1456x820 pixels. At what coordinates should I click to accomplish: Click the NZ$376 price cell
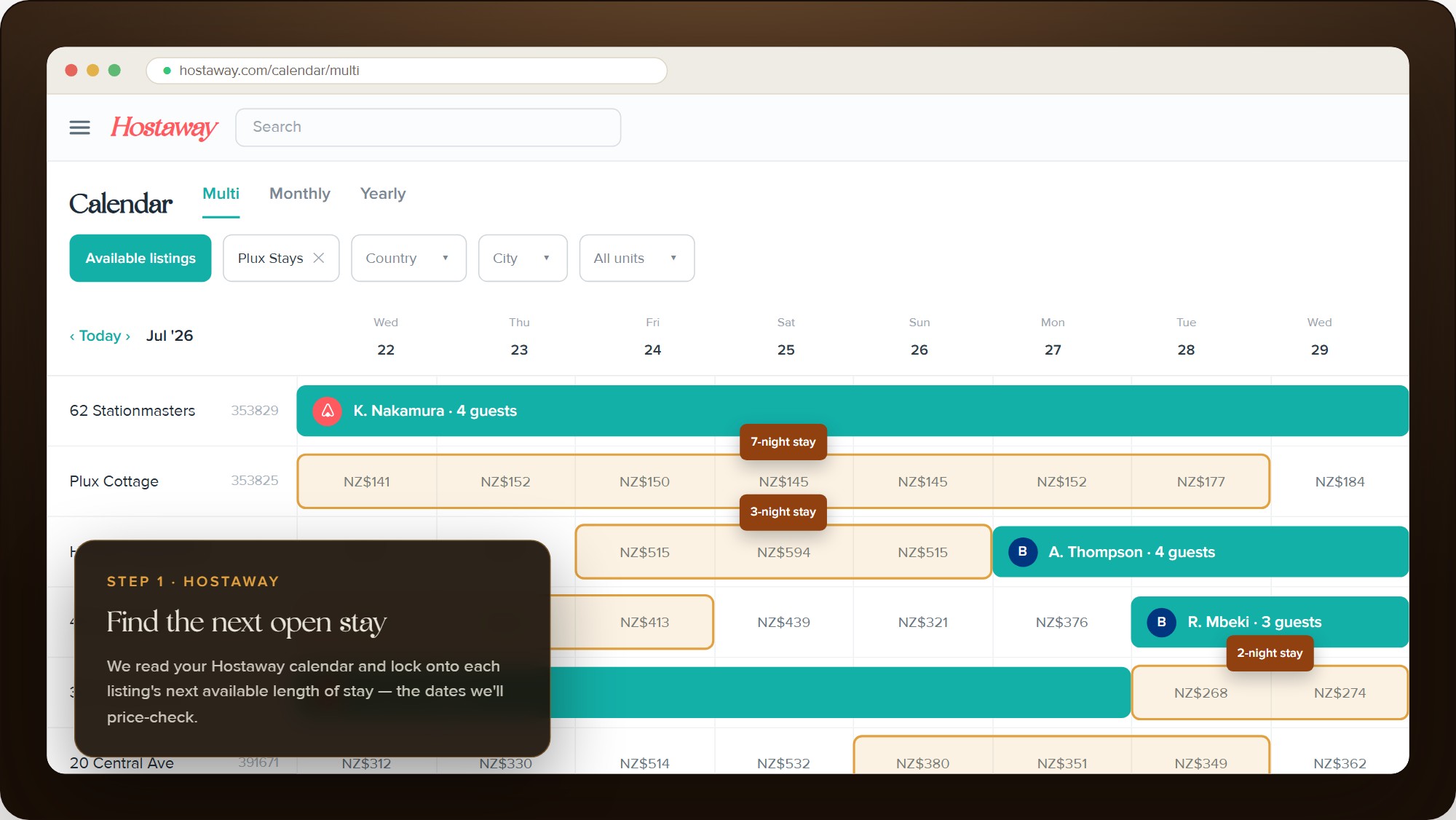click(x=1061, y=622)
